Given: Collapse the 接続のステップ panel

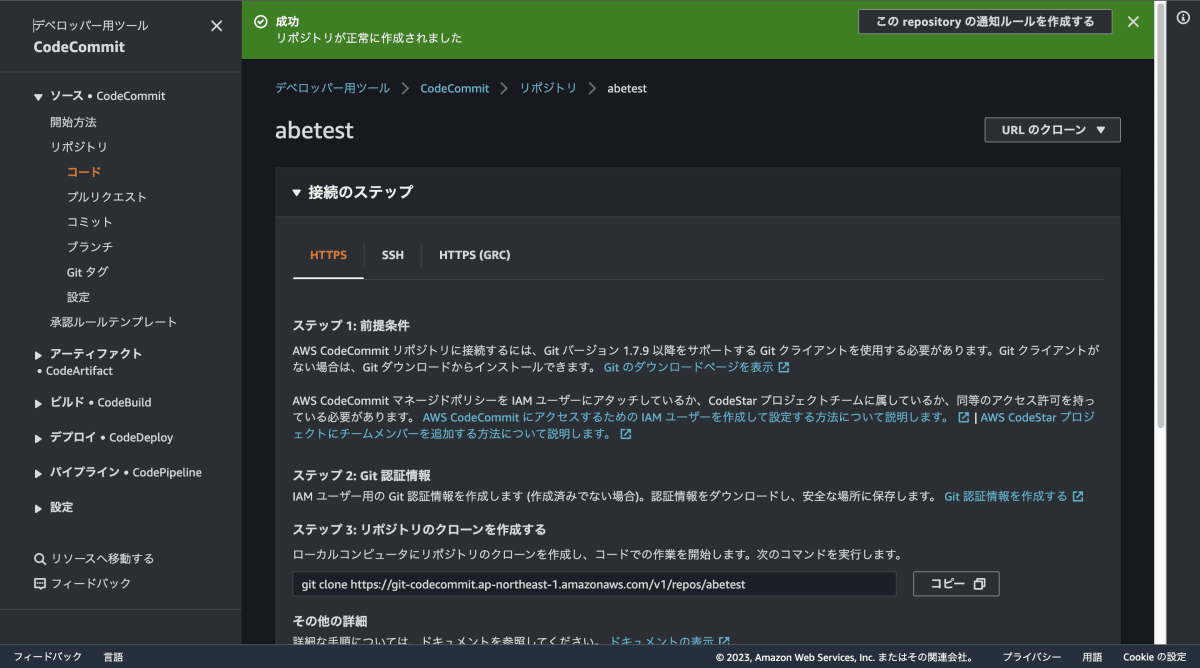Looking at the screenshot, I should pos(297,193).
